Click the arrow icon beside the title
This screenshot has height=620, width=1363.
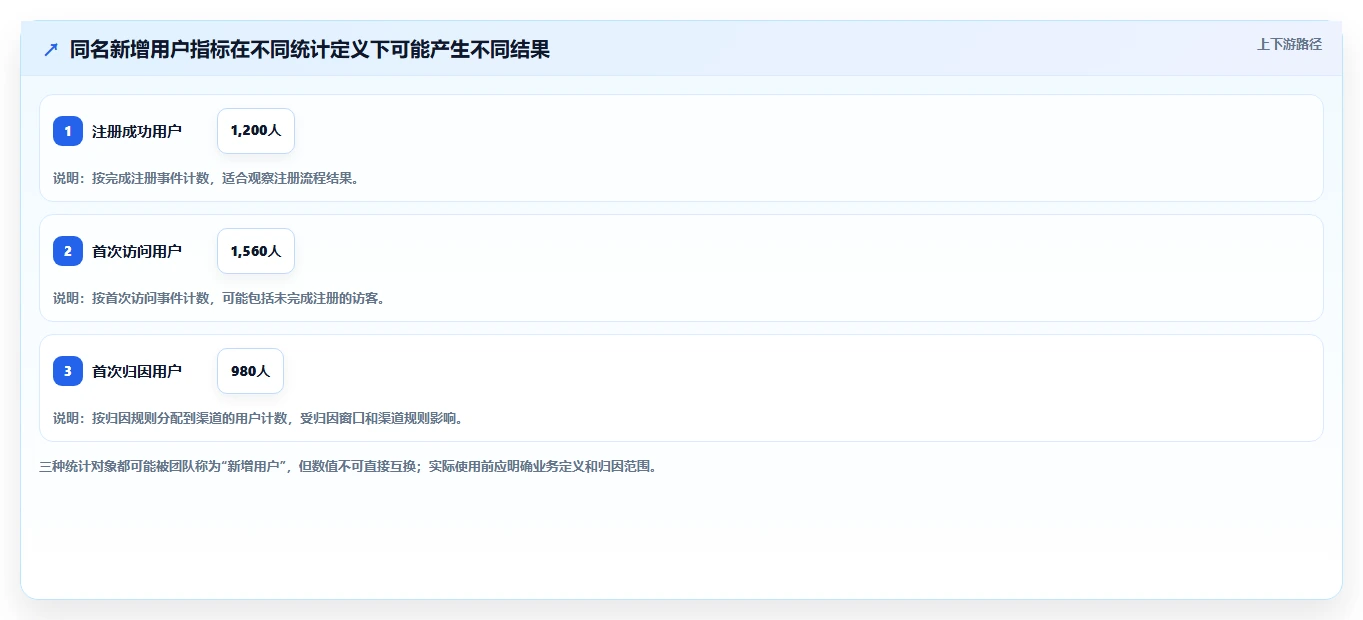50,49
